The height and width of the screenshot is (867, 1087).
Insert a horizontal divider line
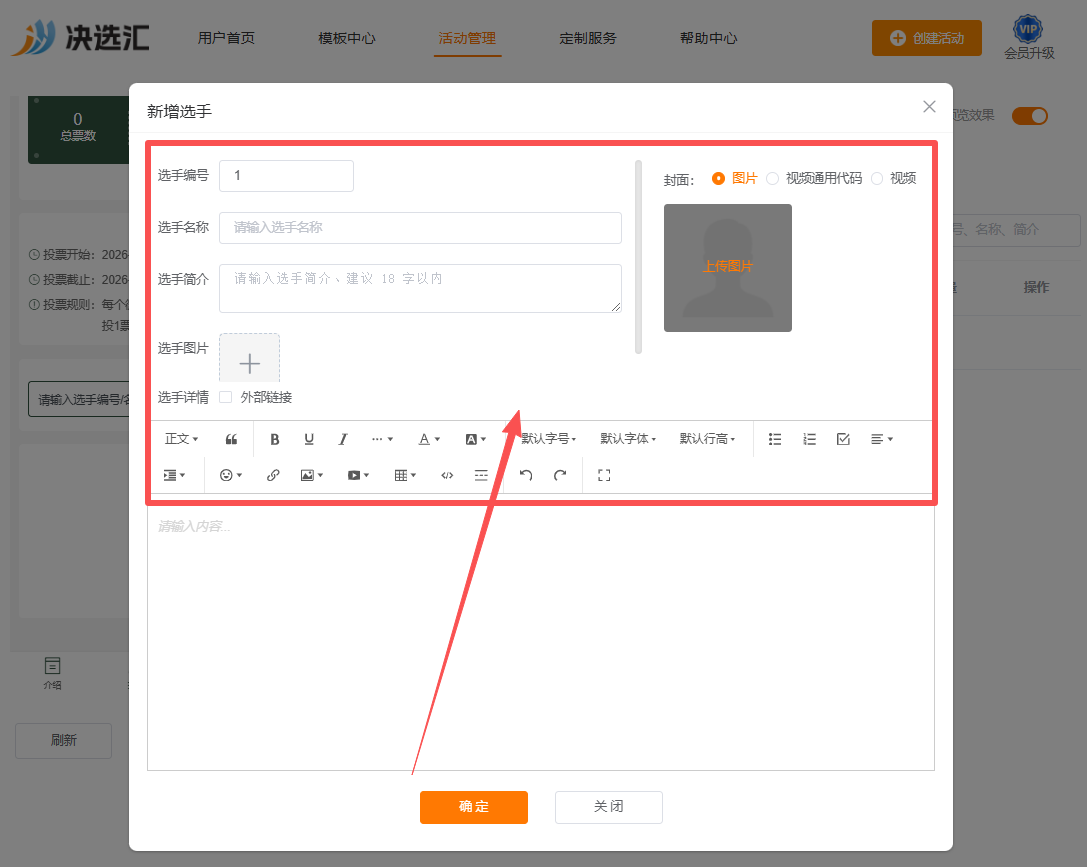click(481, 475)
